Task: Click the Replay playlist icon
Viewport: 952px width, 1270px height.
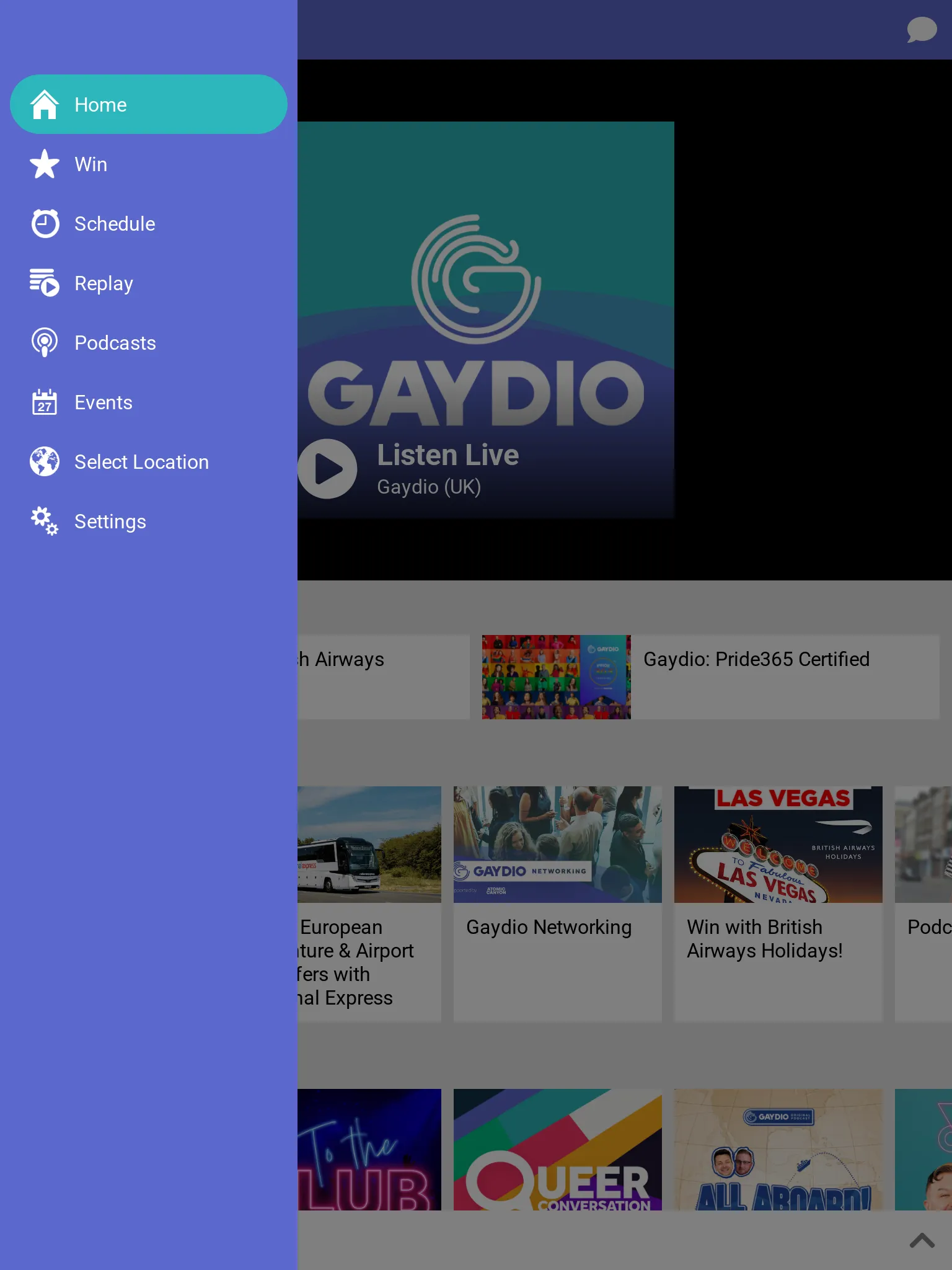Action: click(45, 283)
